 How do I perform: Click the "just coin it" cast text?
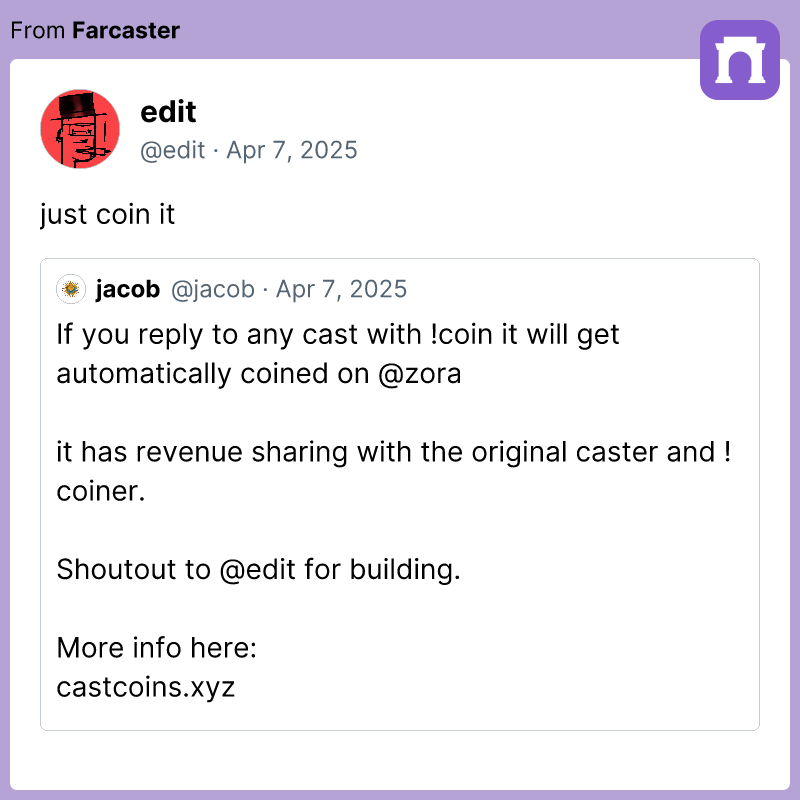tap(108, 215)
